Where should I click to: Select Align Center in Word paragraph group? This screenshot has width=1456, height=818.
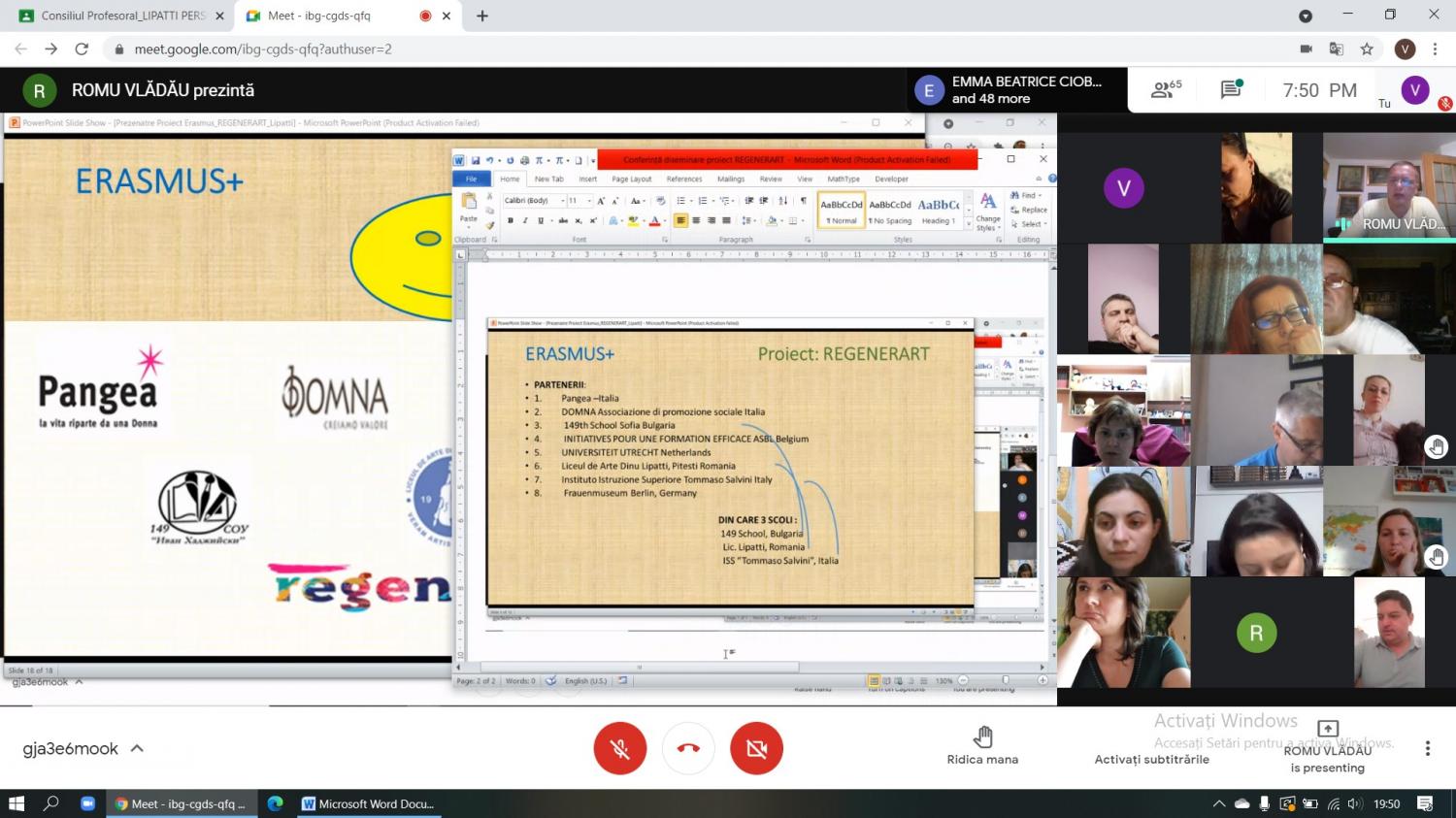point(696,220)
